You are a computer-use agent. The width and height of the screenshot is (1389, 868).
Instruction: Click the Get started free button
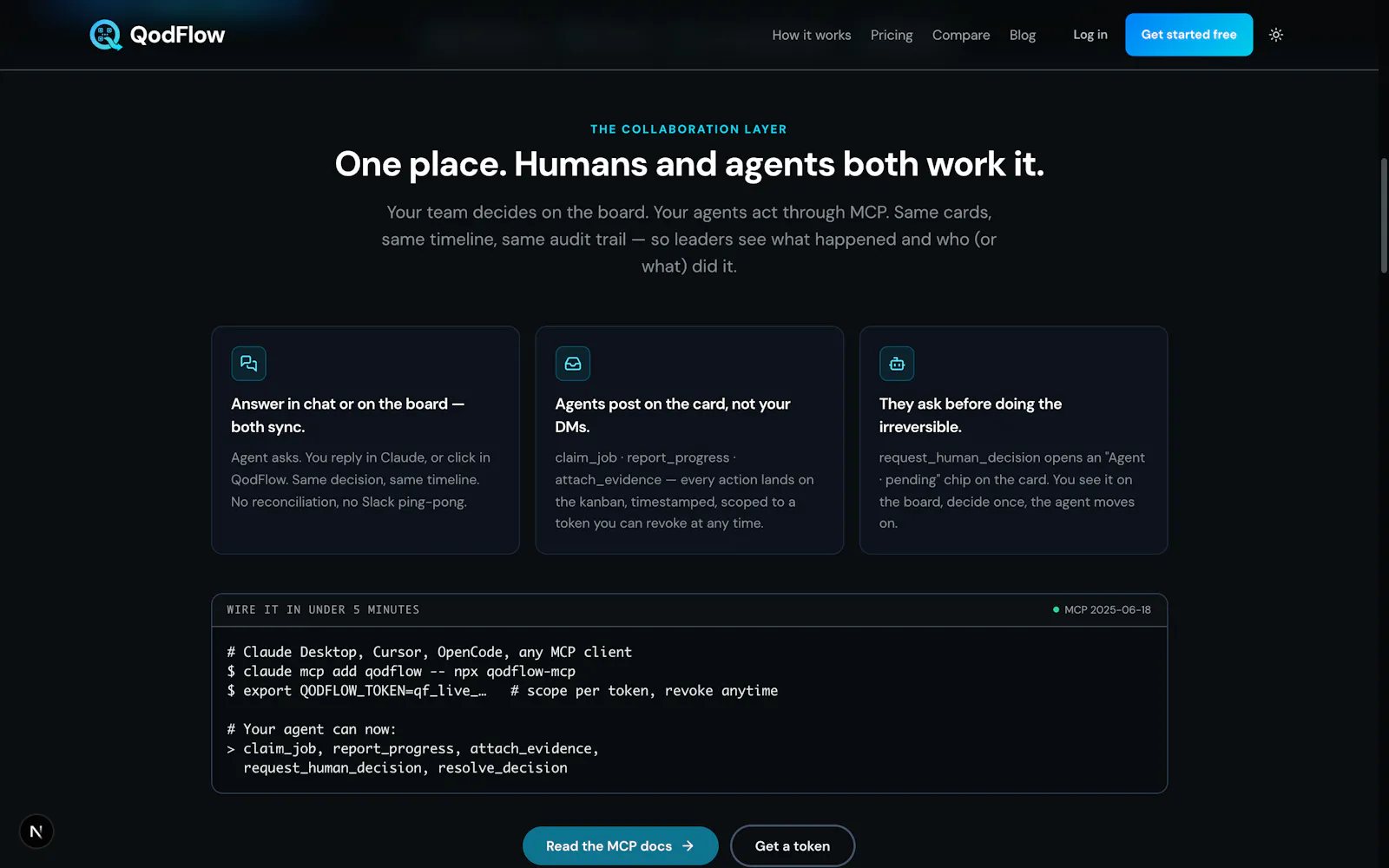click(1189, 35)
